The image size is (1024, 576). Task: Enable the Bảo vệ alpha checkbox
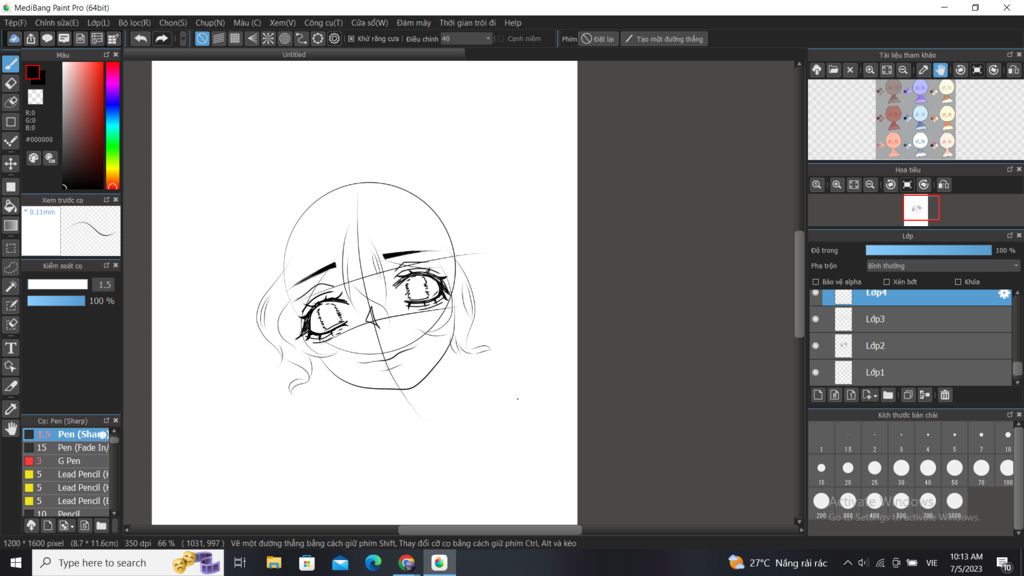tap(816, 282)
